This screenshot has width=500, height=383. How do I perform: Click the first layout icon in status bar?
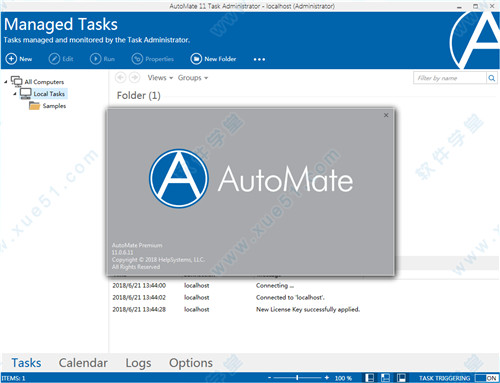369,378
